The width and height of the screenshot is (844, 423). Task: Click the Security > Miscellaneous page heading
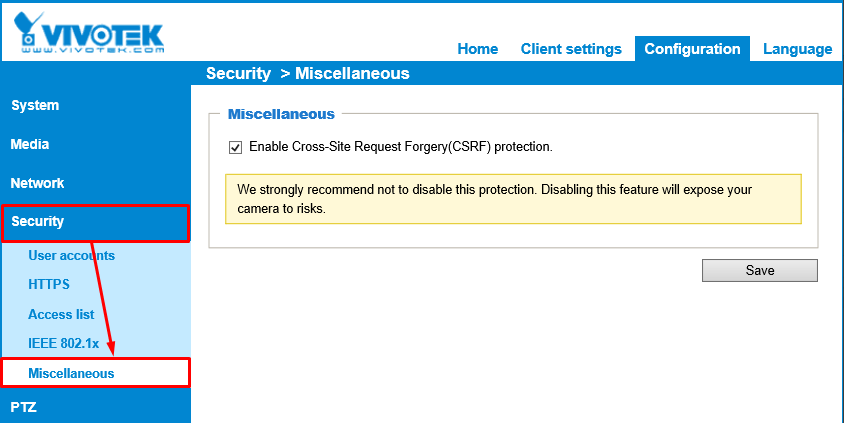[307, 73]
